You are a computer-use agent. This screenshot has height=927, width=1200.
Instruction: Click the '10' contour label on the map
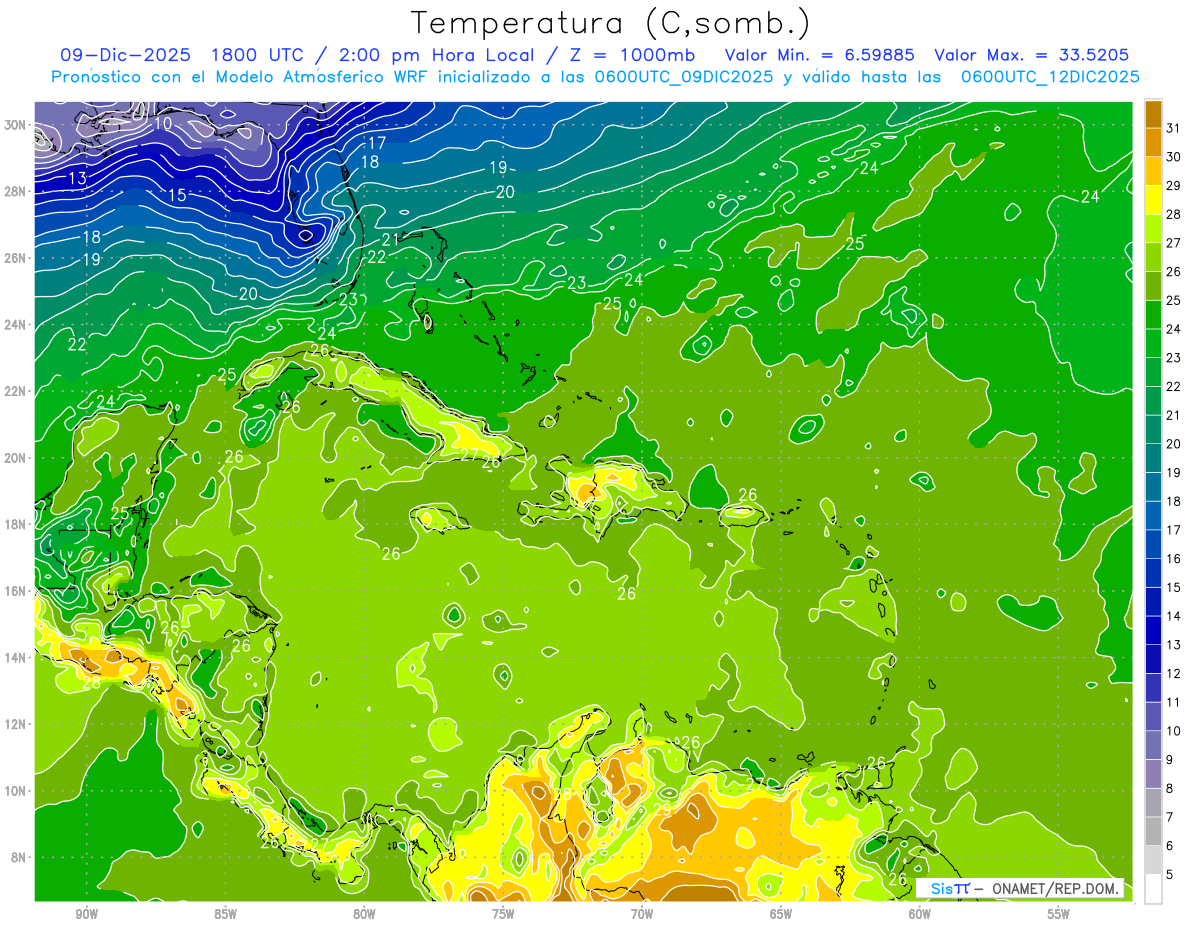coord(163,124)
